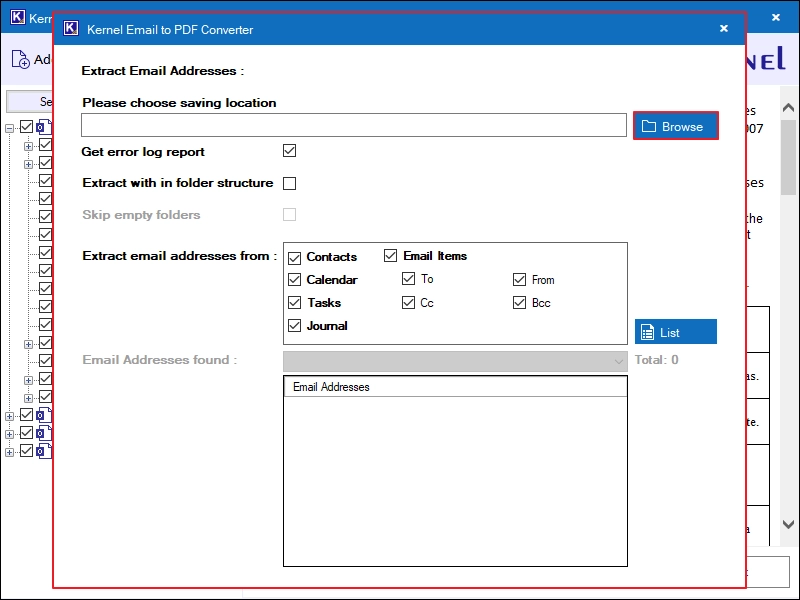
Task: Toggle the Email Items checkbox
Action: click(x=390, y=256)
